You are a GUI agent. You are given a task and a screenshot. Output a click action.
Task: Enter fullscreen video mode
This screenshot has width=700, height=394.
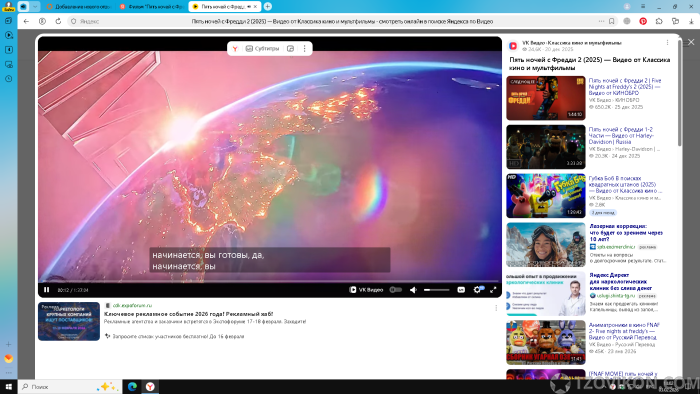point(493,290)
